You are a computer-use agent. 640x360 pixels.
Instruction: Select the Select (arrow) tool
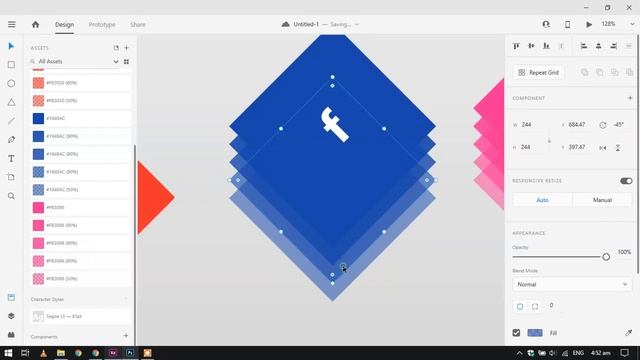point(11,46)
